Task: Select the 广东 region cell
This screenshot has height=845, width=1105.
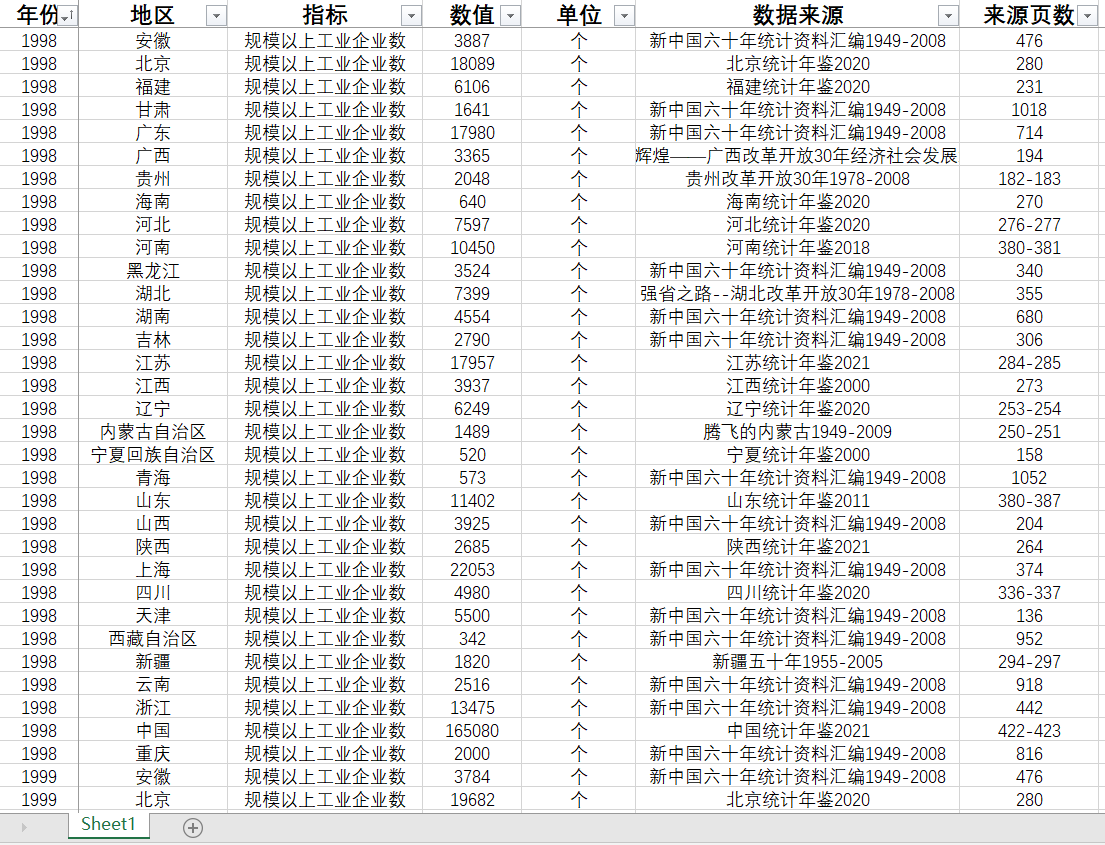Action: [x=153, y=132]
